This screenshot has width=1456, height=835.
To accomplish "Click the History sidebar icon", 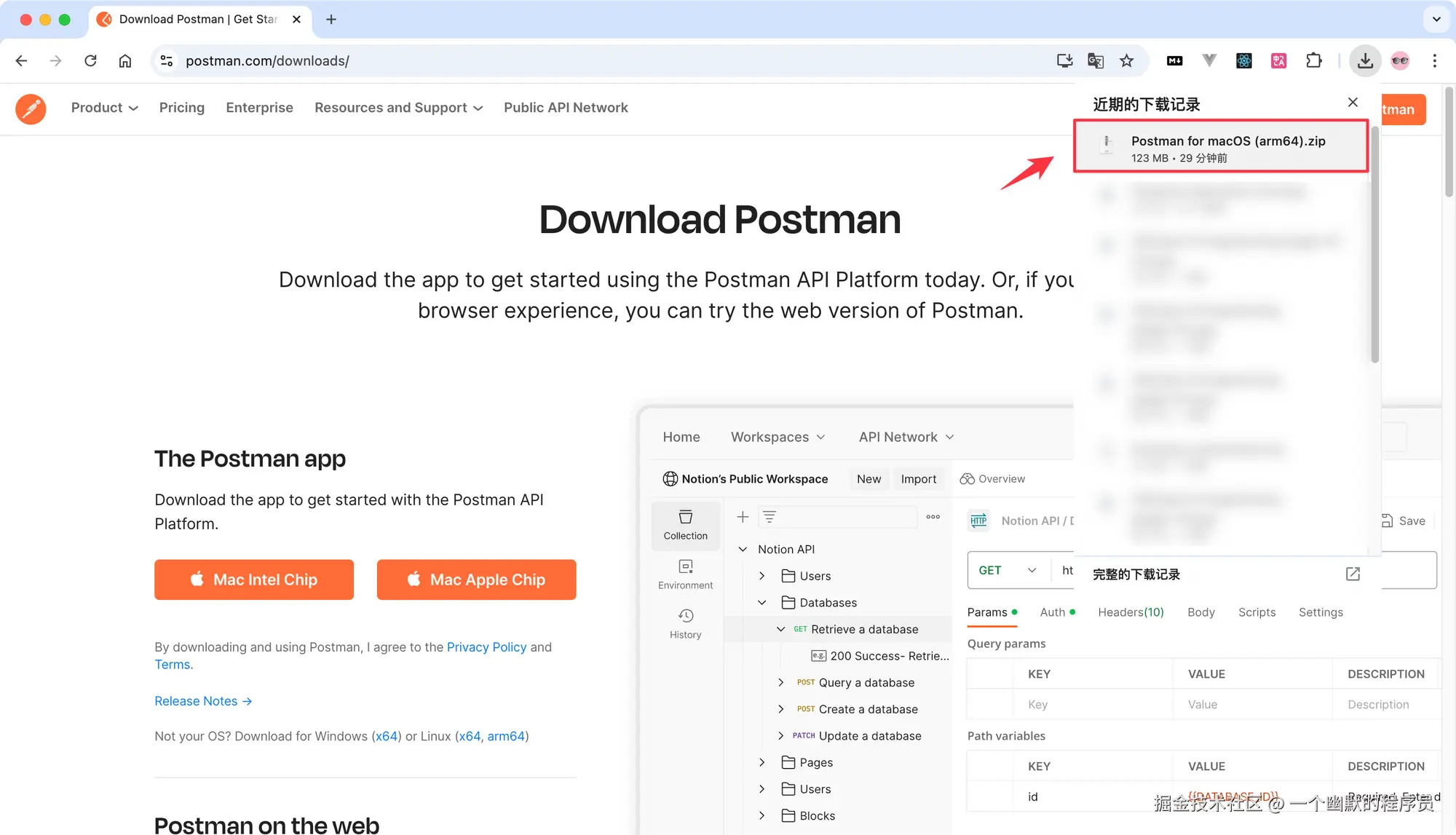I will tap(685, 624).
